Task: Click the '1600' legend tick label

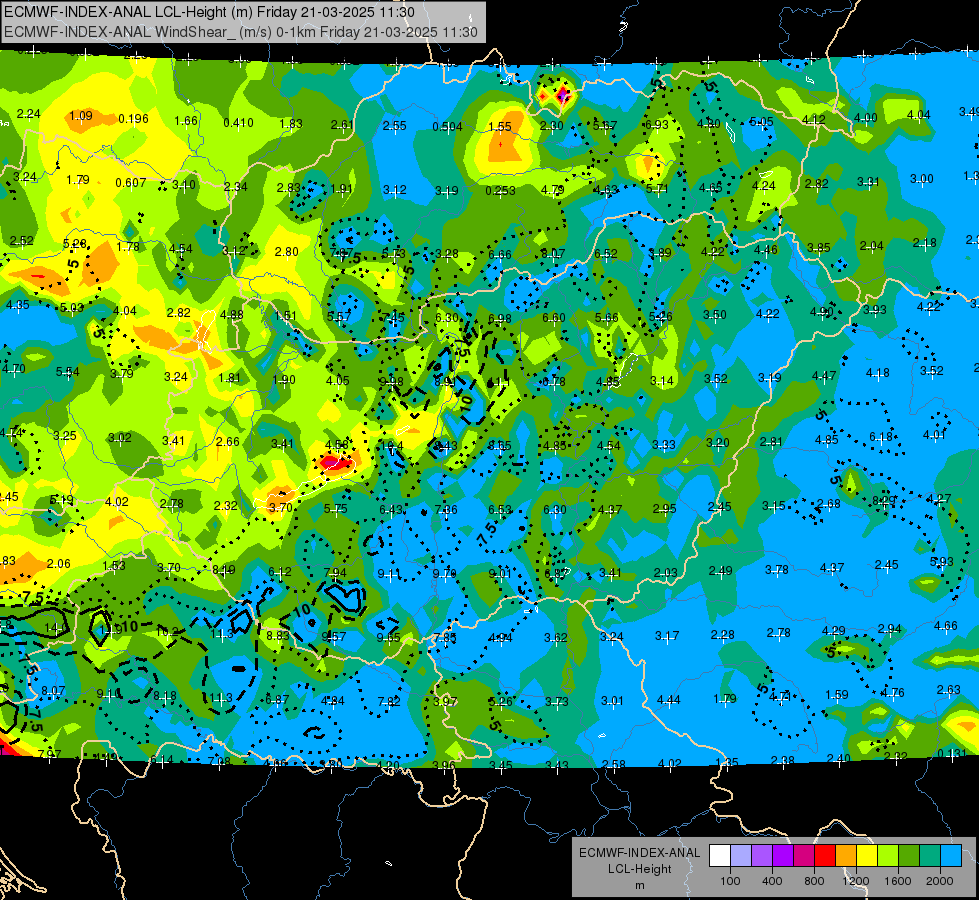Action: [x=898, y=881]
